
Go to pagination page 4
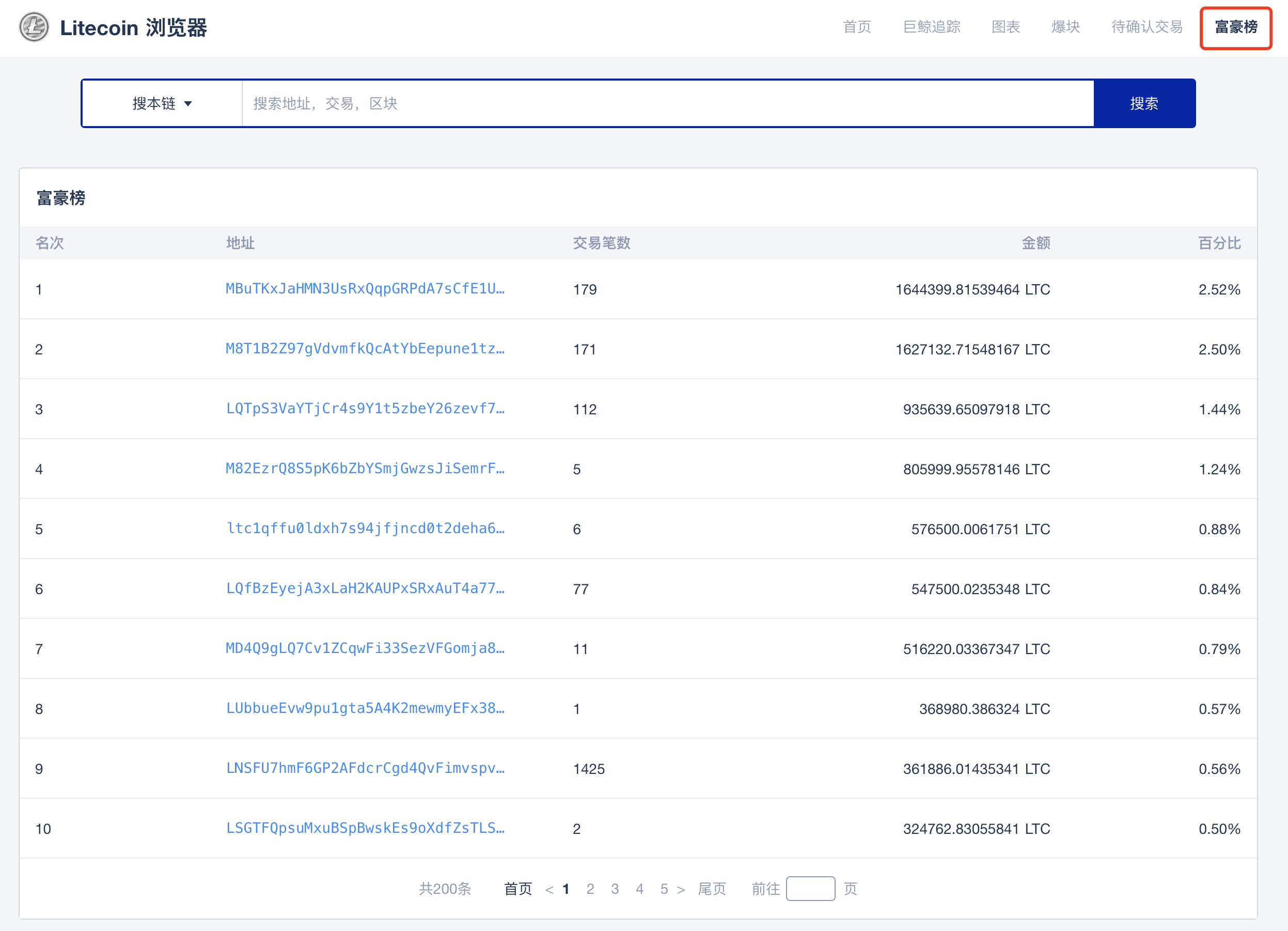639,889
